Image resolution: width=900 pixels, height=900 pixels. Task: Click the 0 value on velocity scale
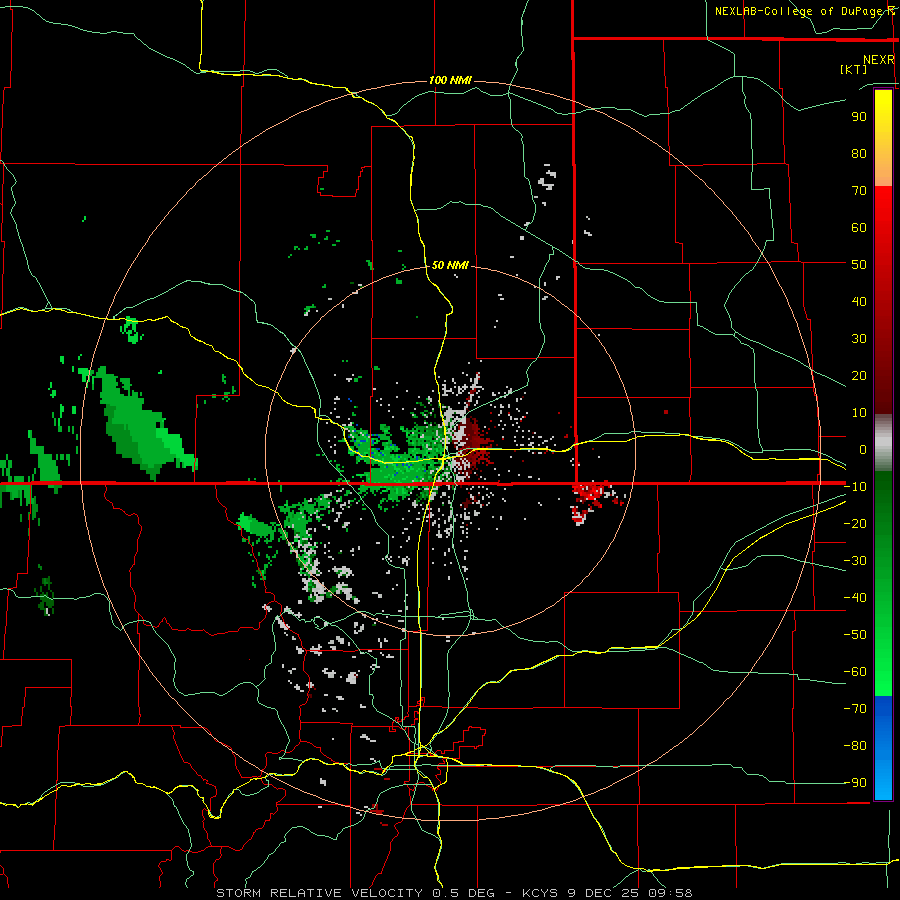click(x=863, y=449)
